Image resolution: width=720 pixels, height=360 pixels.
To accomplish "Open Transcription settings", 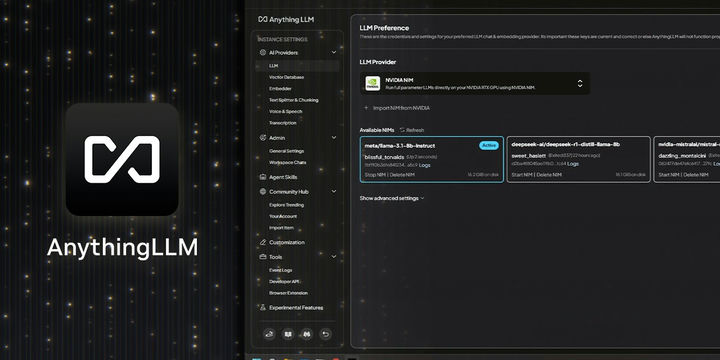I will (283, 123).
